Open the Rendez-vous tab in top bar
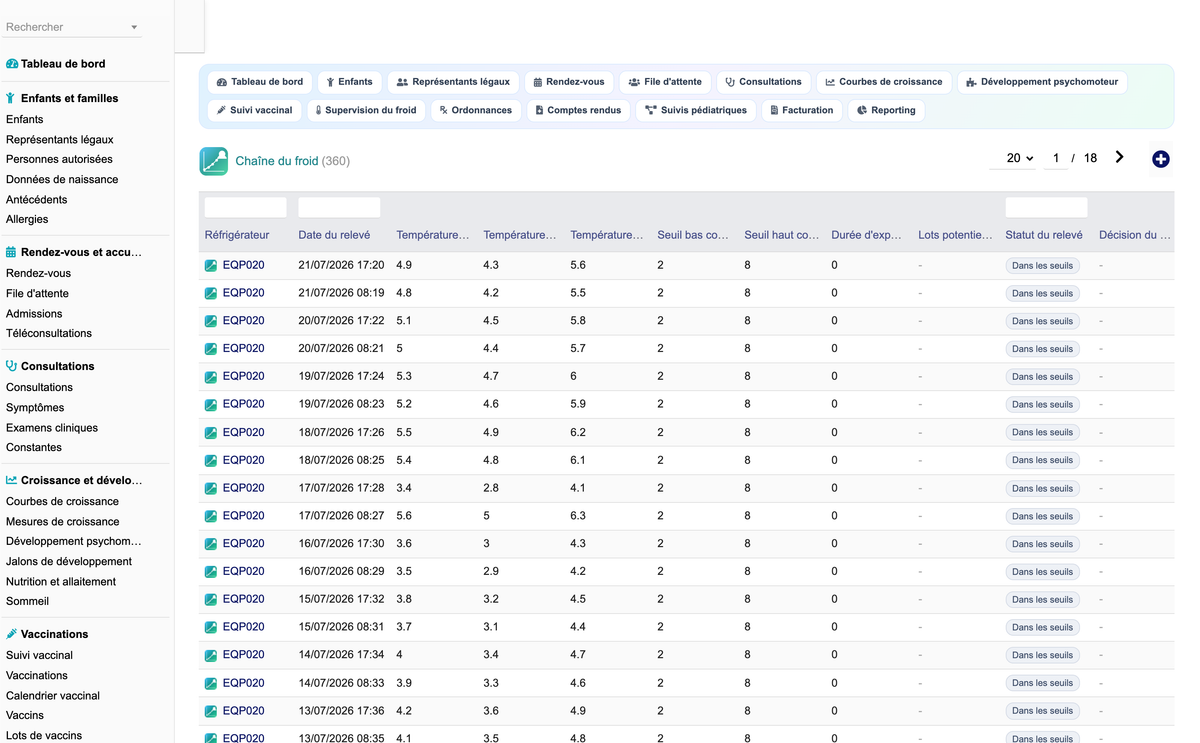Image resolution: width=1200 pixels, height=743 pixels. pos(569,82)
